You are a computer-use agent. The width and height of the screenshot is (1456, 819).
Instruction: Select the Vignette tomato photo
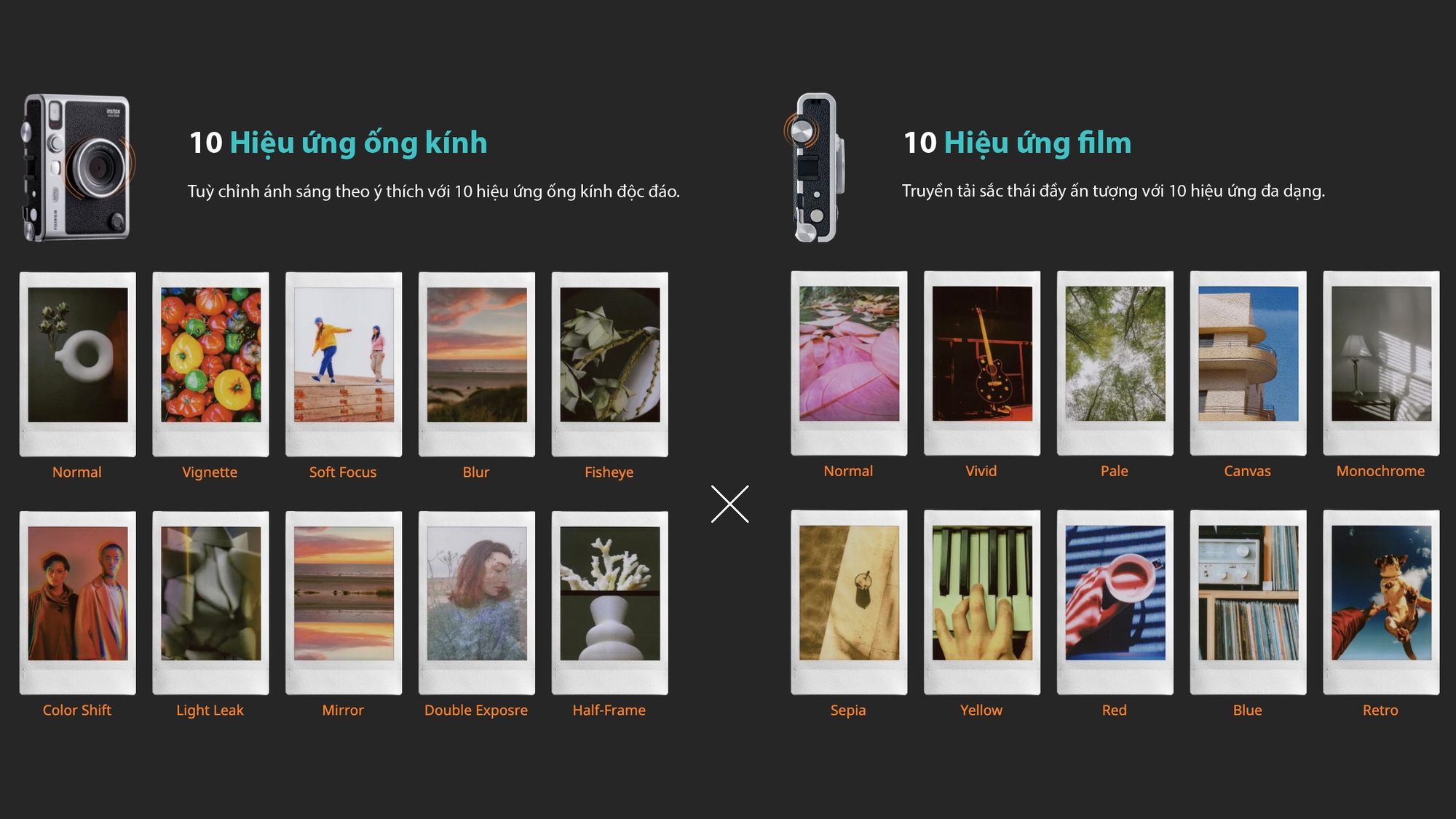coord(210,364)
